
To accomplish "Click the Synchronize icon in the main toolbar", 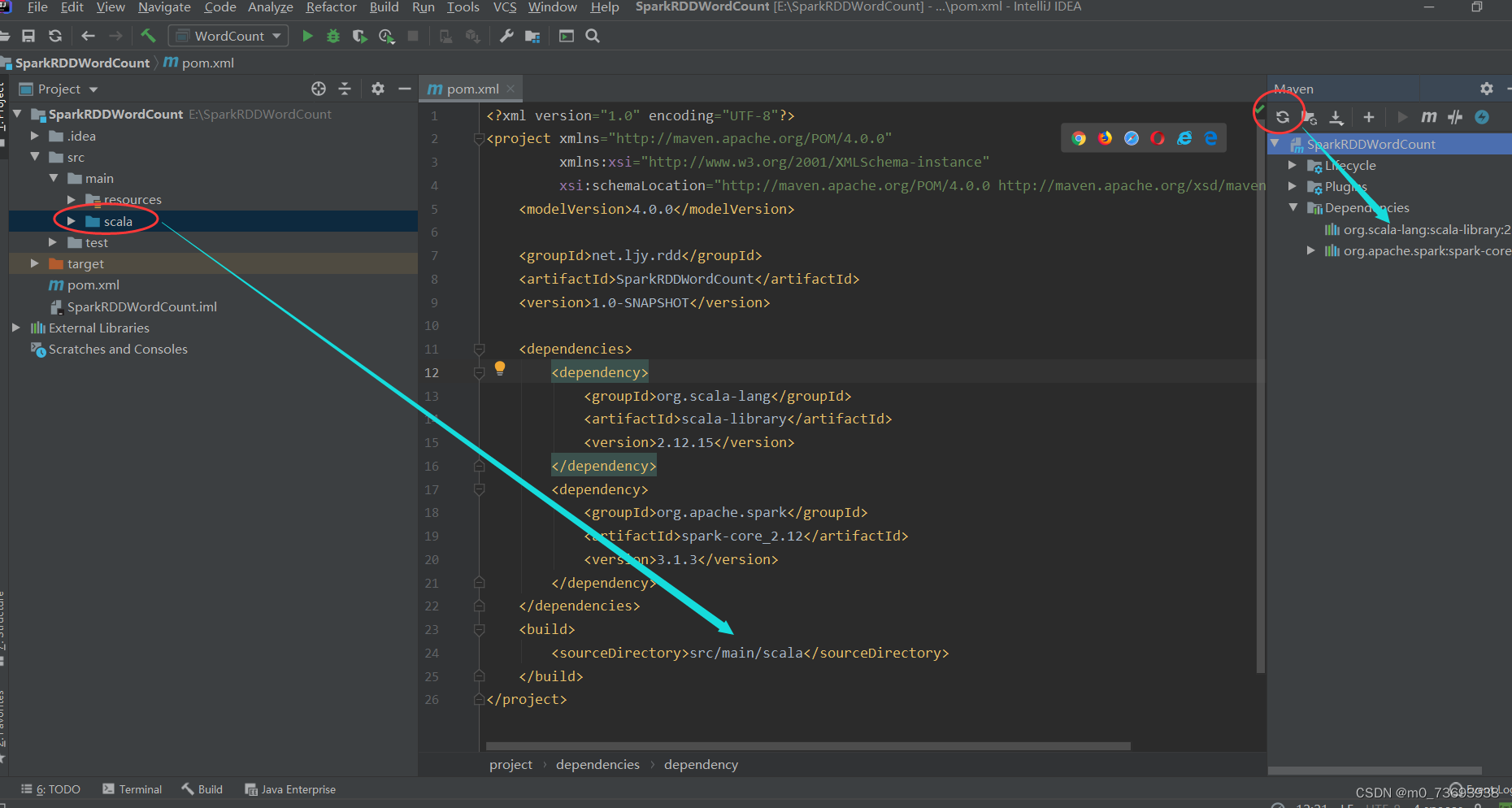I will pyautogui.click(x=55, y=36).
